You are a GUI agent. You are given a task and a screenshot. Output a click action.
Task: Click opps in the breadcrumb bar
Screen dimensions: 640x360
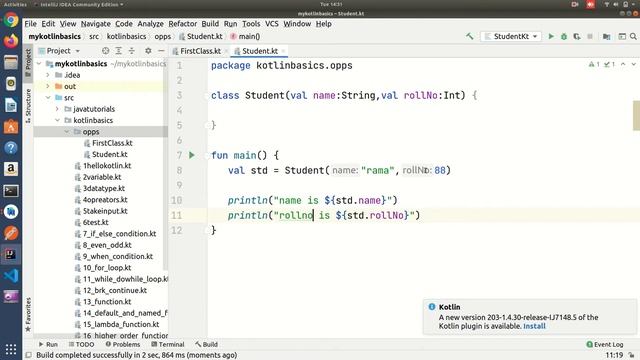click(162, 36)
